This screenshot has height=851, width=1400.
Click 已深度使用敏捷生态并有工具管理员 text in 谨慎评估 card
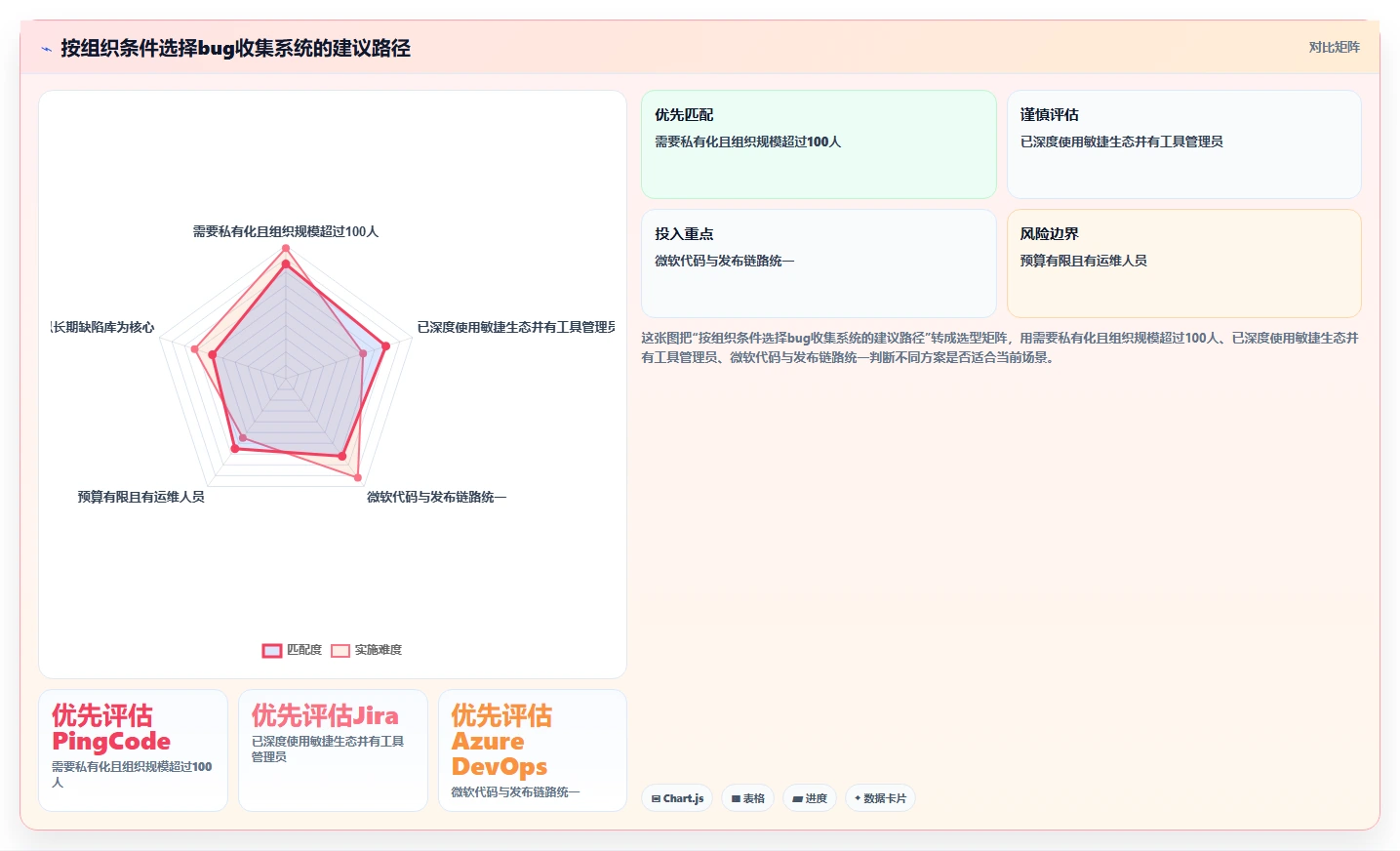[1121, 142]
